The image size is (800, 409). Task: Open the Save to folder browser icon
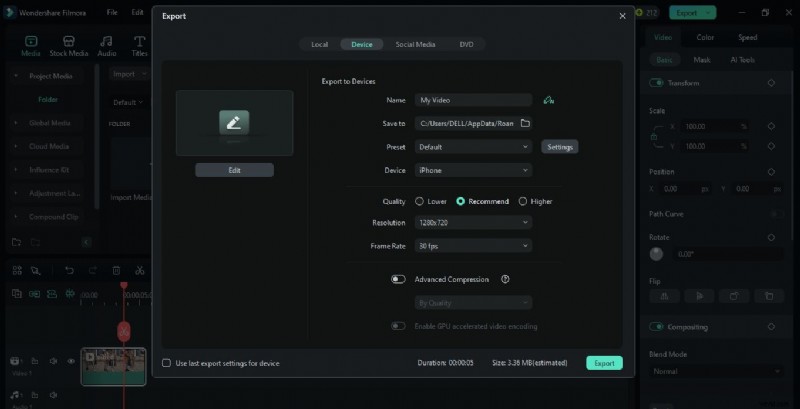pos(525,123)
